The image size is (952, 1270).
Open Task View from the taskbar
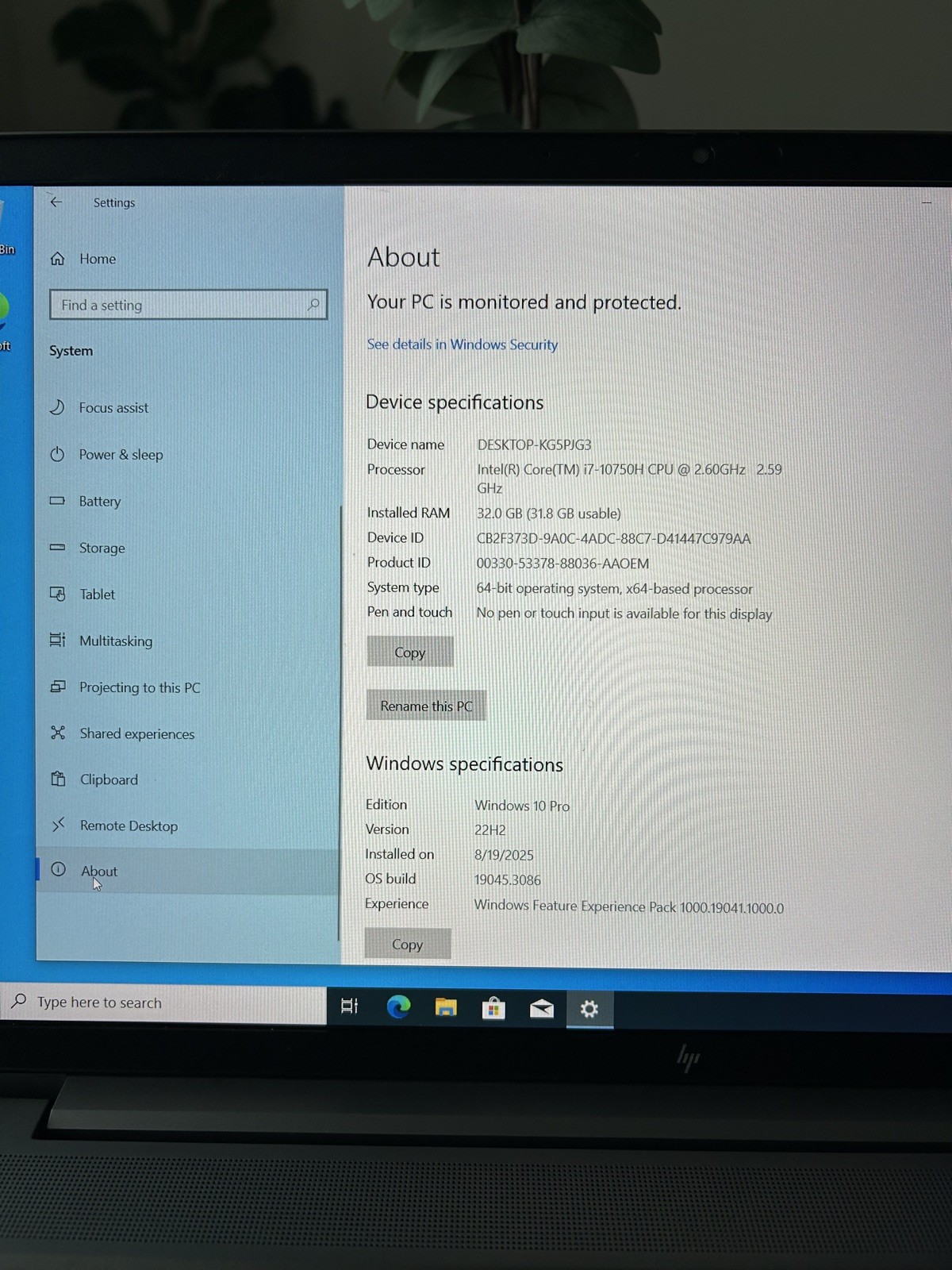coord(349,1006)
